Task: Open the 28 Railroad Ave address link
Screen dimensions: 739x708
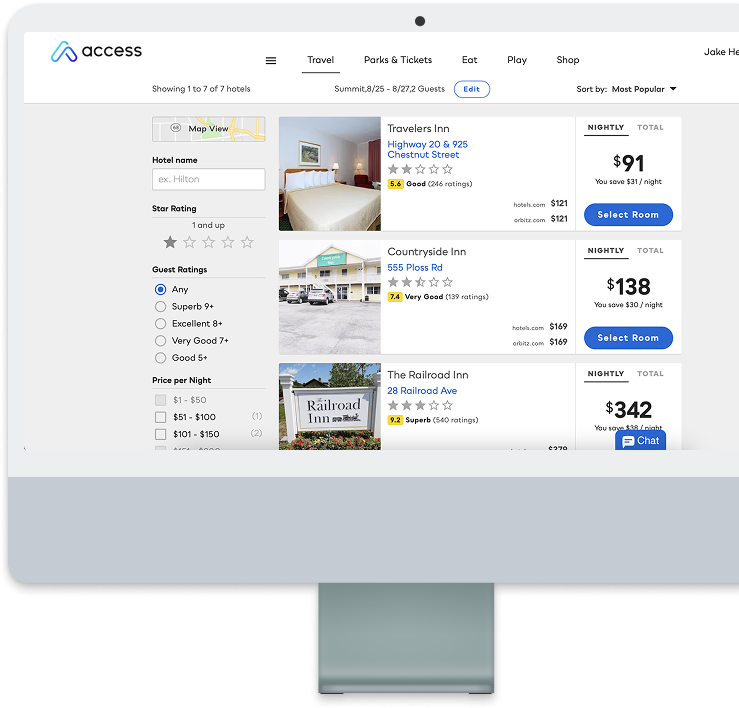Action: [422, 390]
